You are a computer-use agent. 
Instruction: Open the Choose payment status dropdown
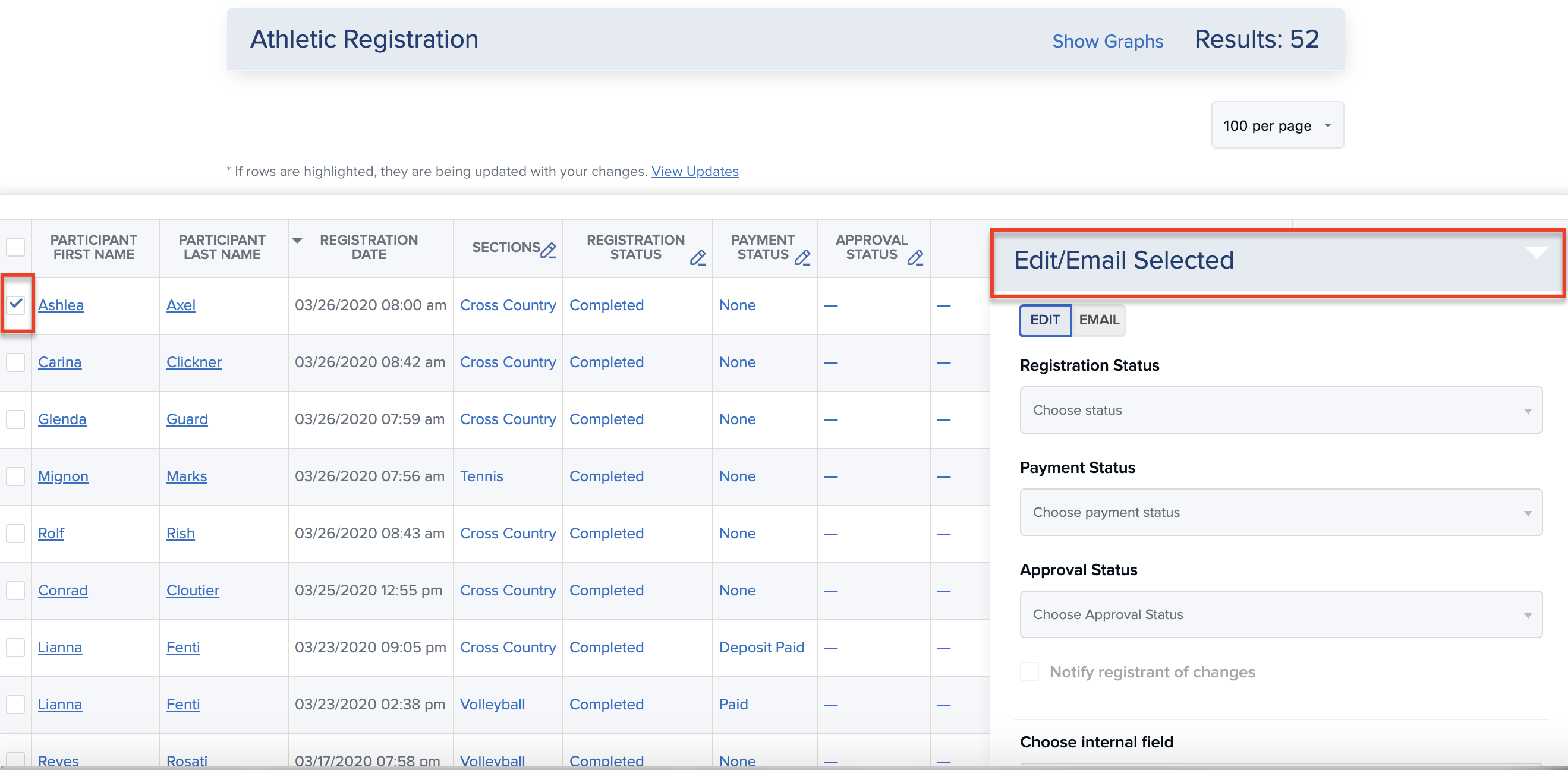1280,512
